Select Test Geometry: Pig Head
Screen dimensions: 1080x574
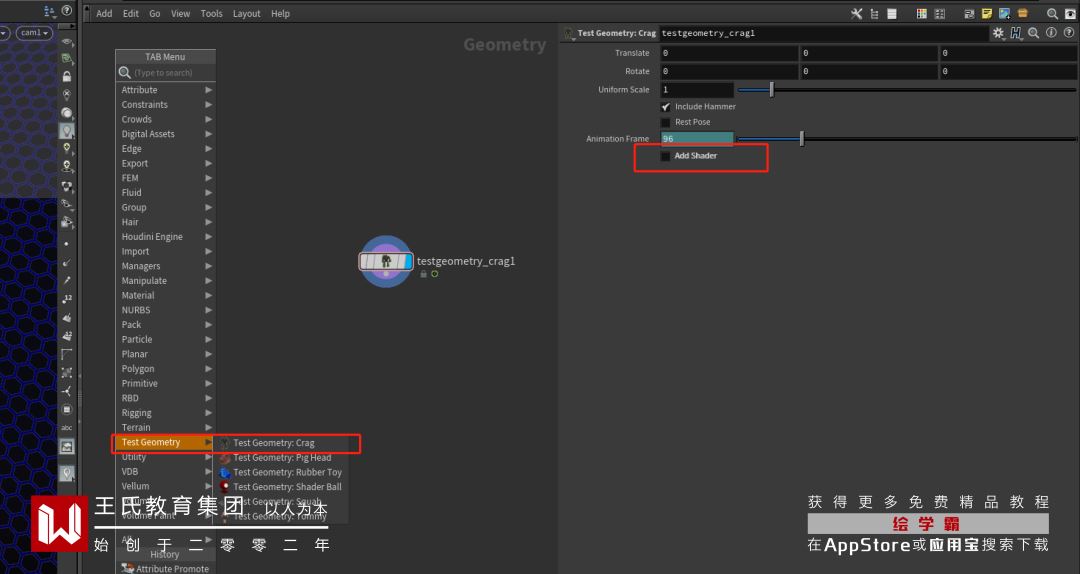tap(280, 458)
